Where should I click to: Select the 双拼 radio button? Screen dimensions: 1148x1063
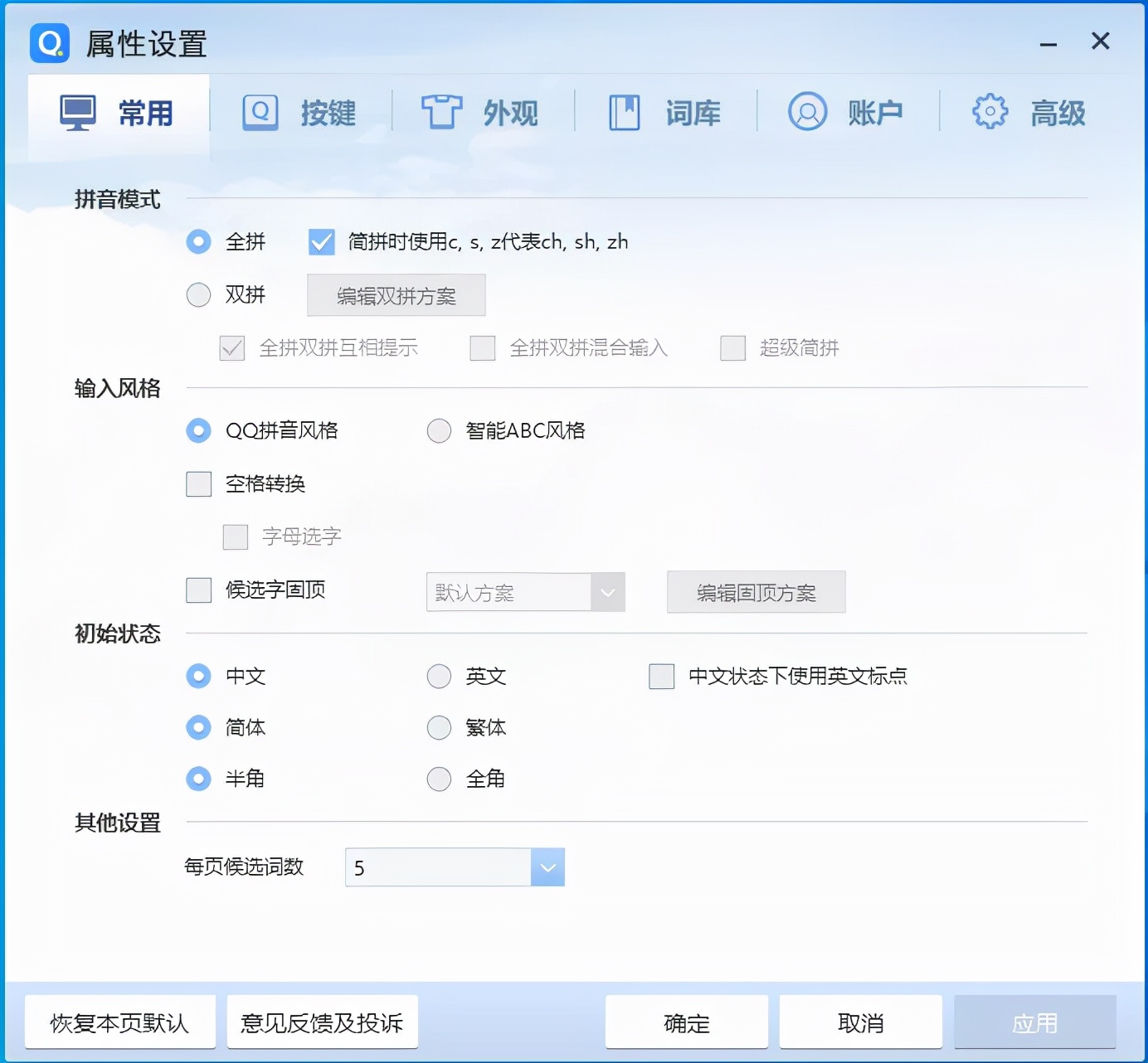coord(198,294)
